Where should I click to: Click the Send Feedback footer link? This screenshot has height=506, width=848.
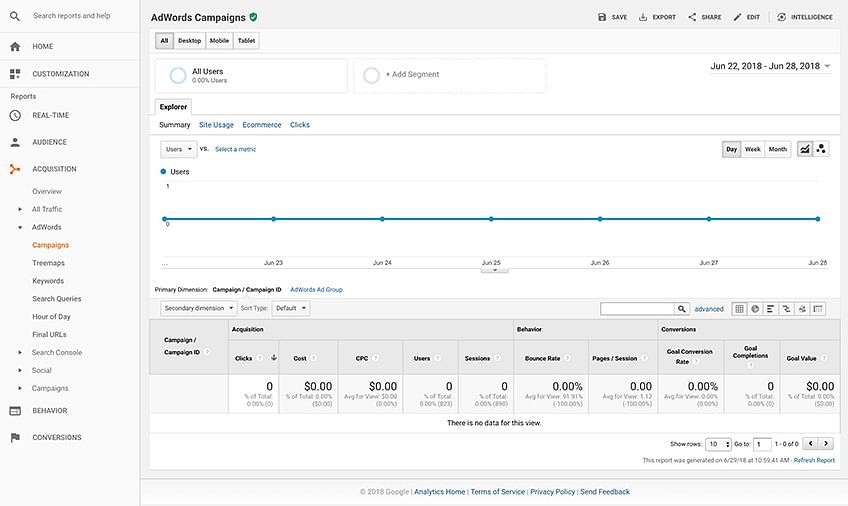tap(605, 492)
